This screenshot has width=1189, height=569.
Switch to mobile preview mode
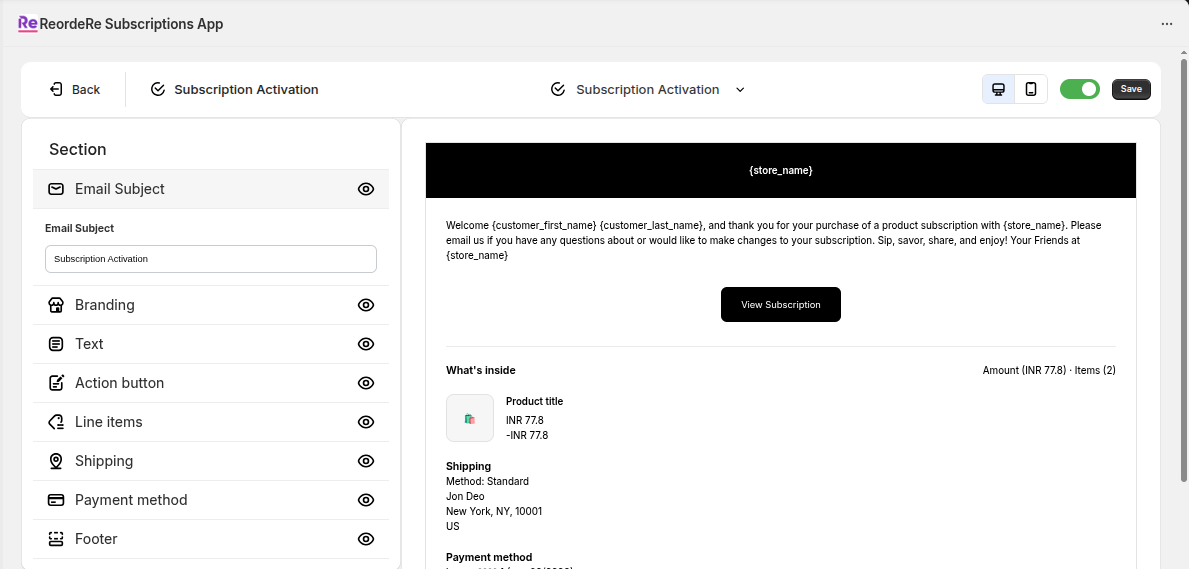pyautogui.click(x=1031, y=89)
